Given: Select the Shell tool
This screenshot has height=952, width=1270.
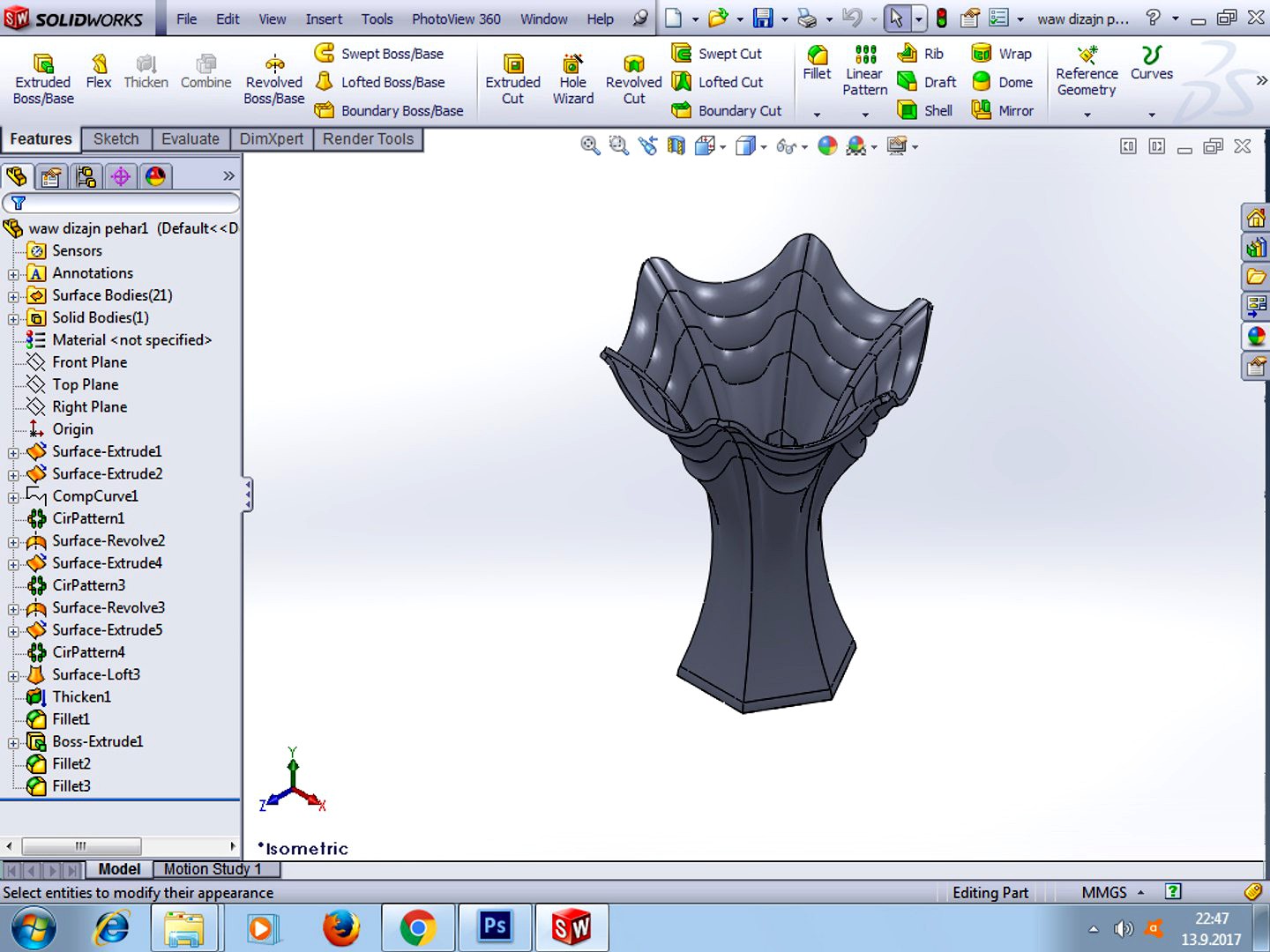Looking at the screenshot, I should coord(924,110).
